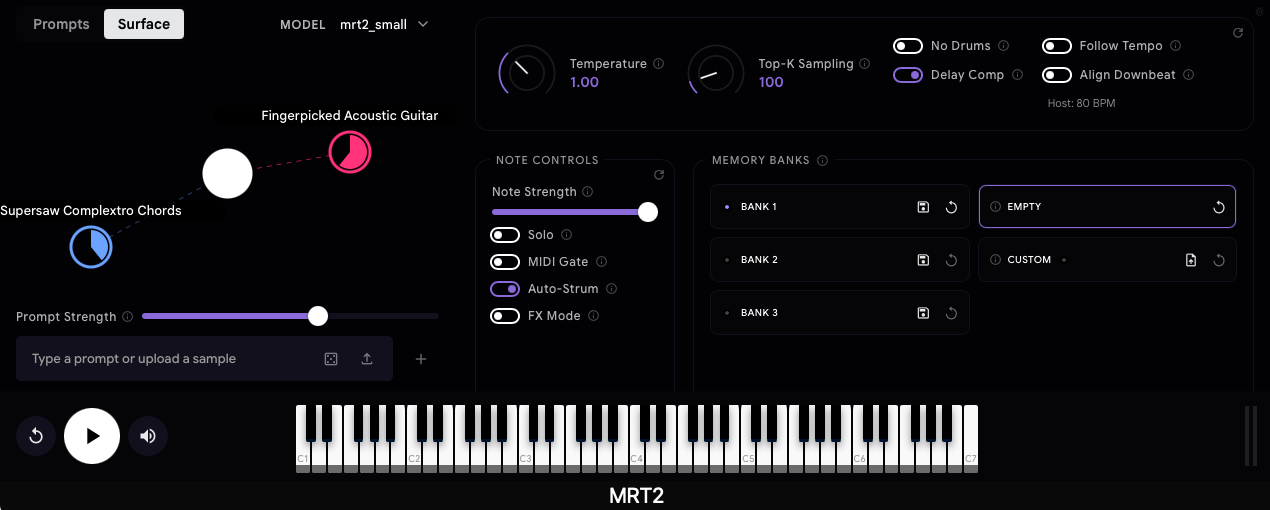Click the white surface cursor circle
Screen dimensions: 1270x510
coord(228,173)
